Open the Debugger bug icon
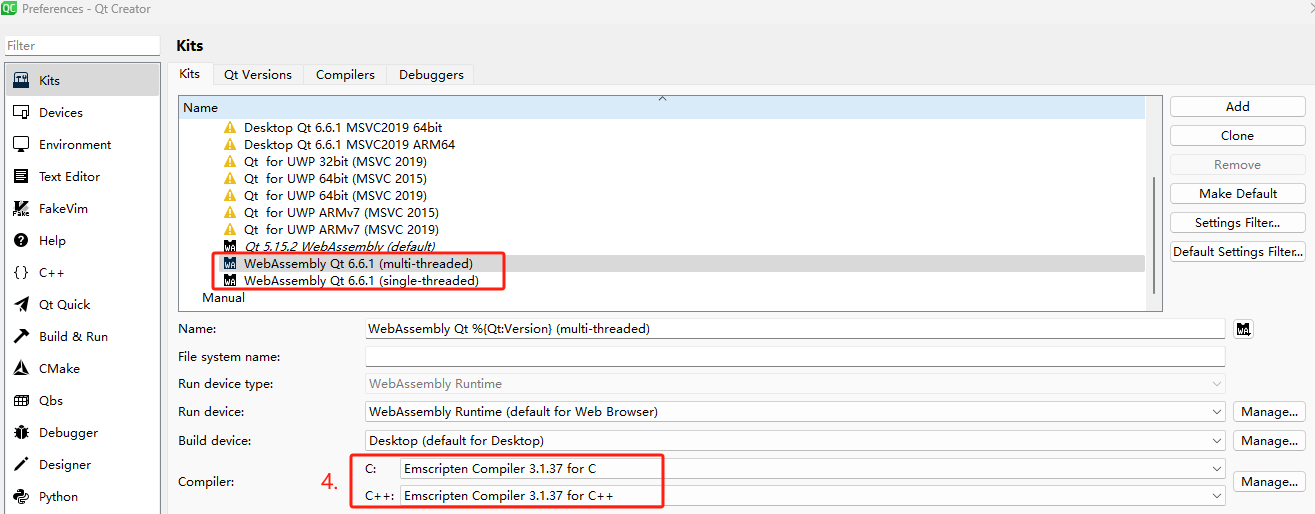The width and height of the screenshot is (1315, 514). tap(21, 432)
